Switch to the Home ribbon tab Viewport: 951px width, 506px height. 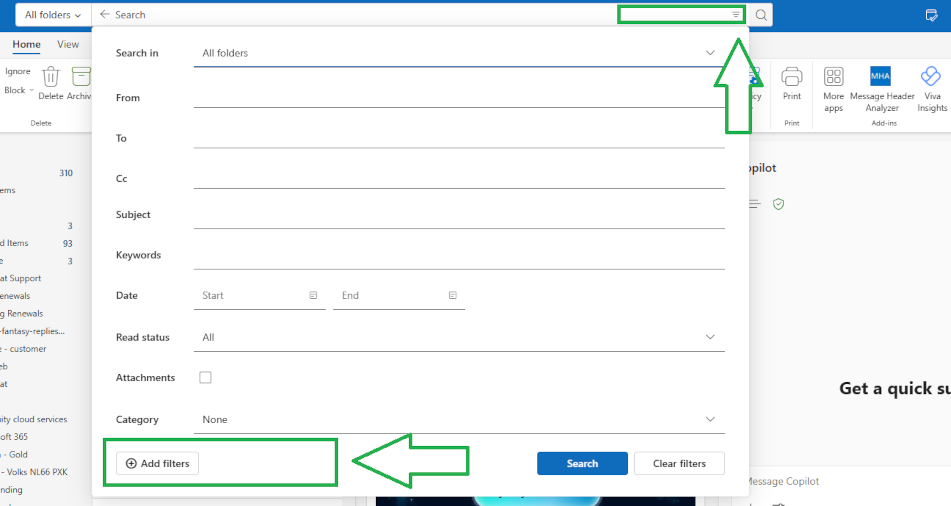coord(27,45)
